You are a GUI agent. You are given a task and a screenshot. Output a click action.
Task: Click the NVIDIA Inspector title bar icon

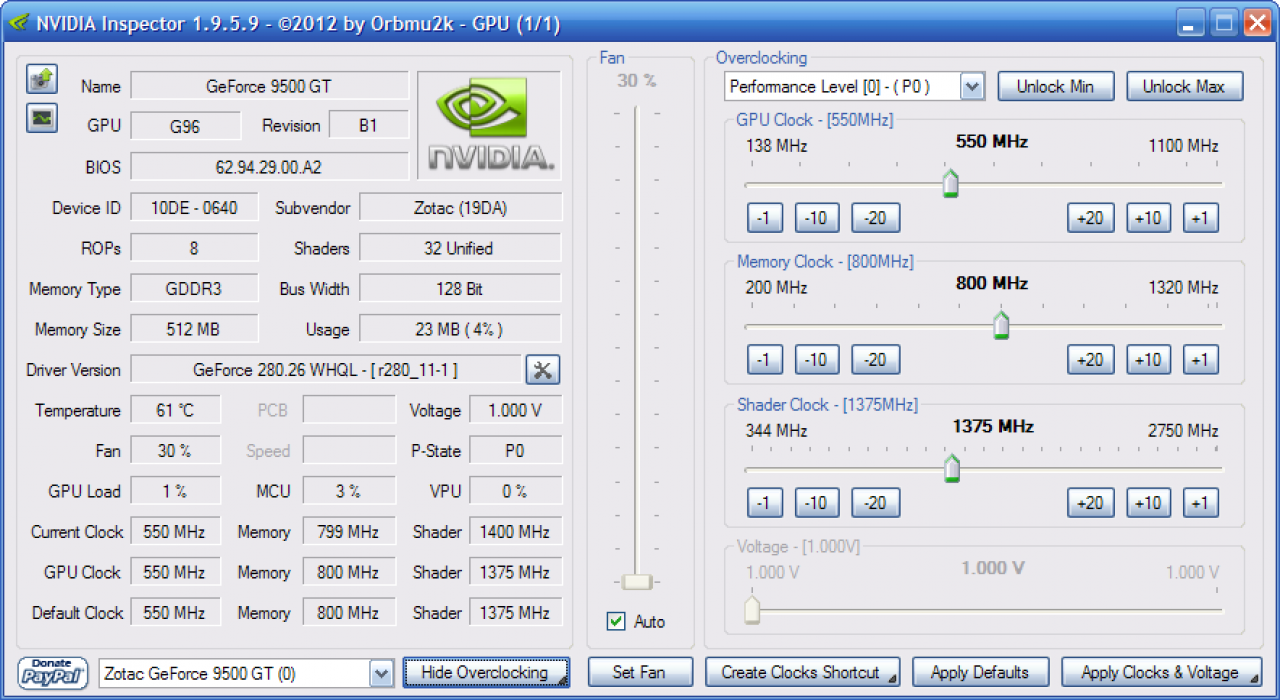[x=17, y=24]
